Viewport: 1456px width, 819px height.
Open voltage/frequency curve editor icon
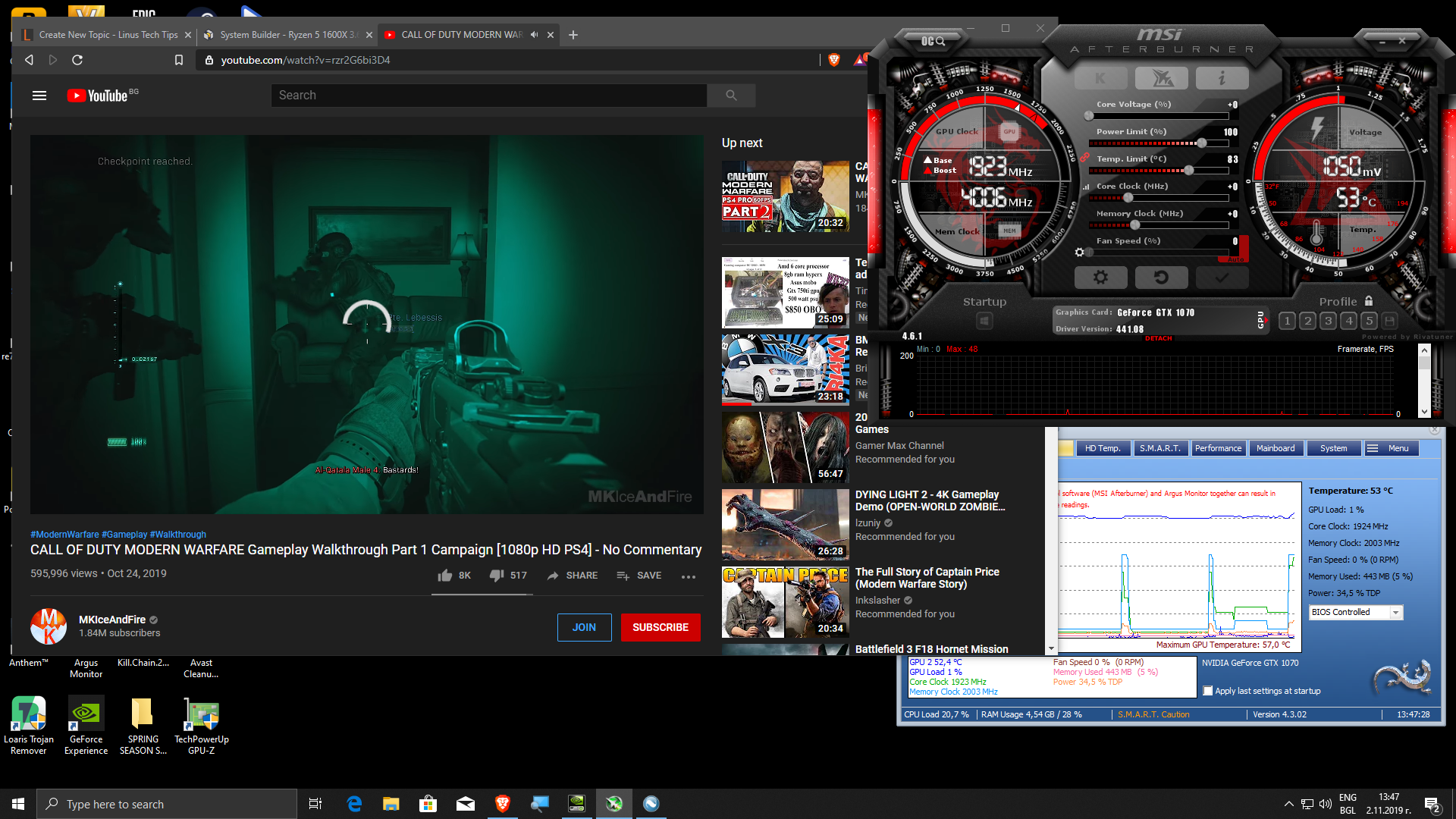coord(1085,187)
